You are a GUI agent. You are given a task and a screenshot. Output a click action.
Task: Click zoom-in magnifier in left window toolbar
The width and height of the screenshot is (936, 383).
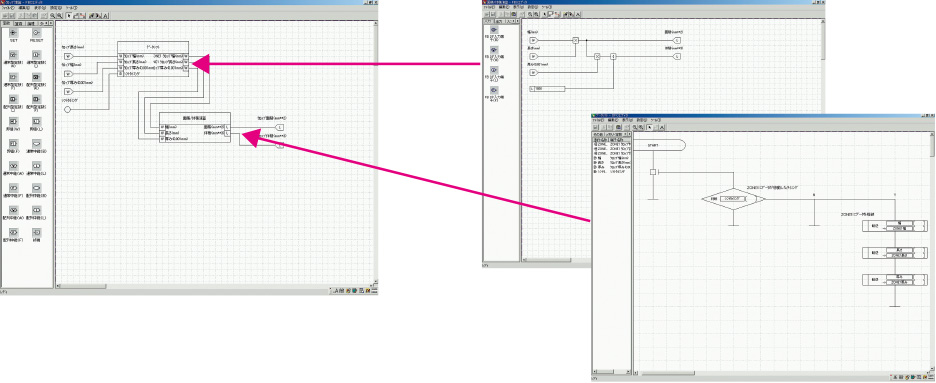coord(53,16)
